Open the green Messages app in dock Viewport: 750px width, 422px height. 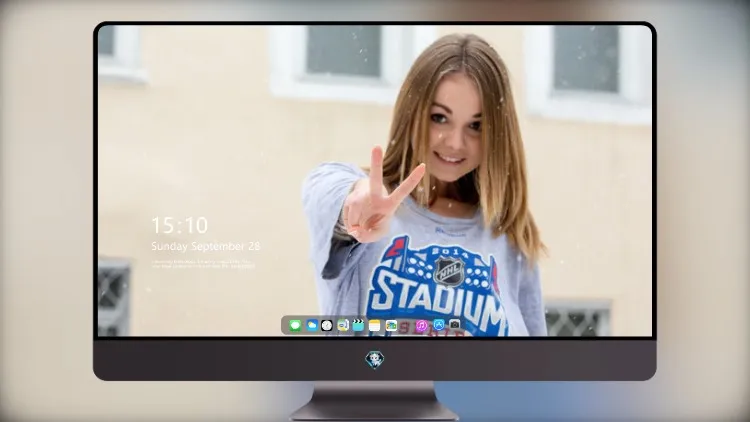tap(295, 325)
